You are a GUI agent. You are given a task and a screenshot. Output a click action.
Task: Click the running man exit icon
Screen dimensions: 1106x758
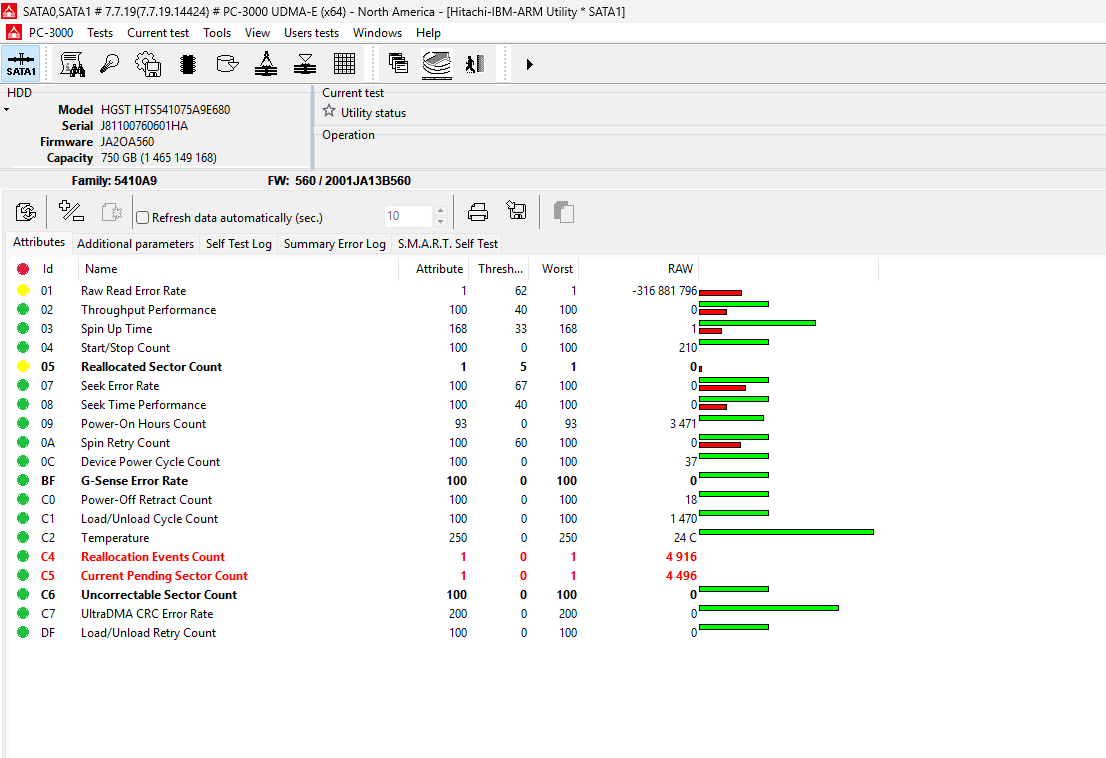[x=475, y=64]
